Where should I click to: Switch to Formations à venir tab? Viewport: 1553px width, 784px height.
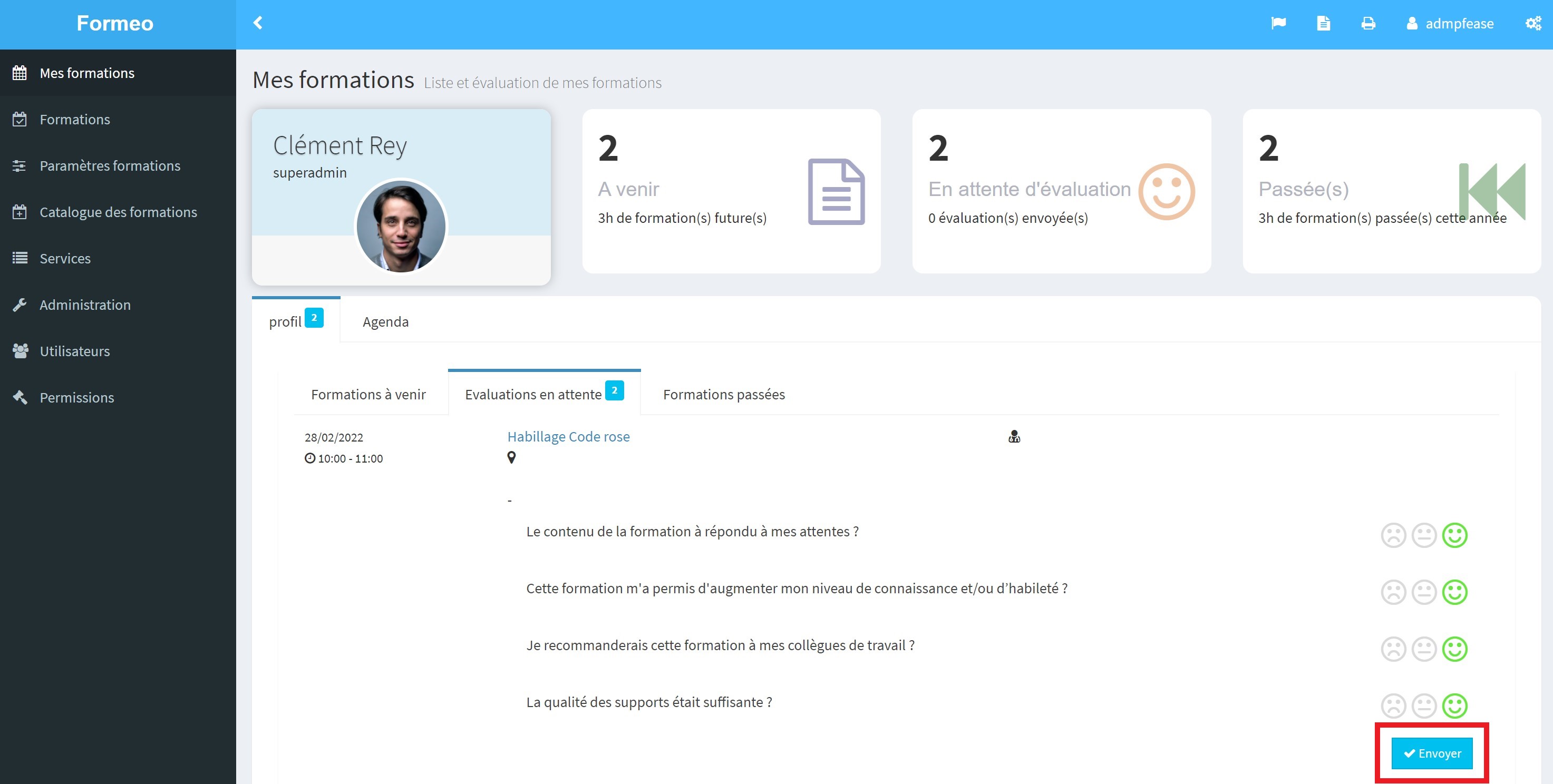tap(368, 395)
